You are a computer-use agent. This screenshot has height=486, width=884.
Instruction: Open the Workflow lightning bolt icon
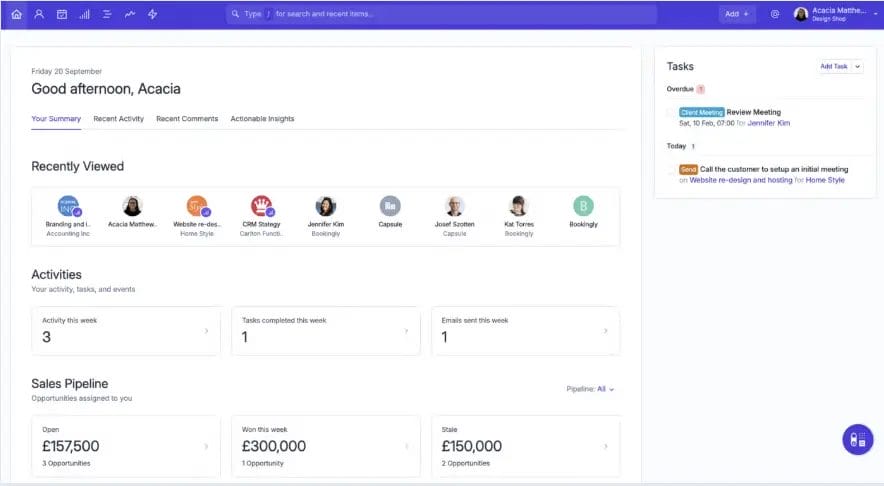[152, 14]
